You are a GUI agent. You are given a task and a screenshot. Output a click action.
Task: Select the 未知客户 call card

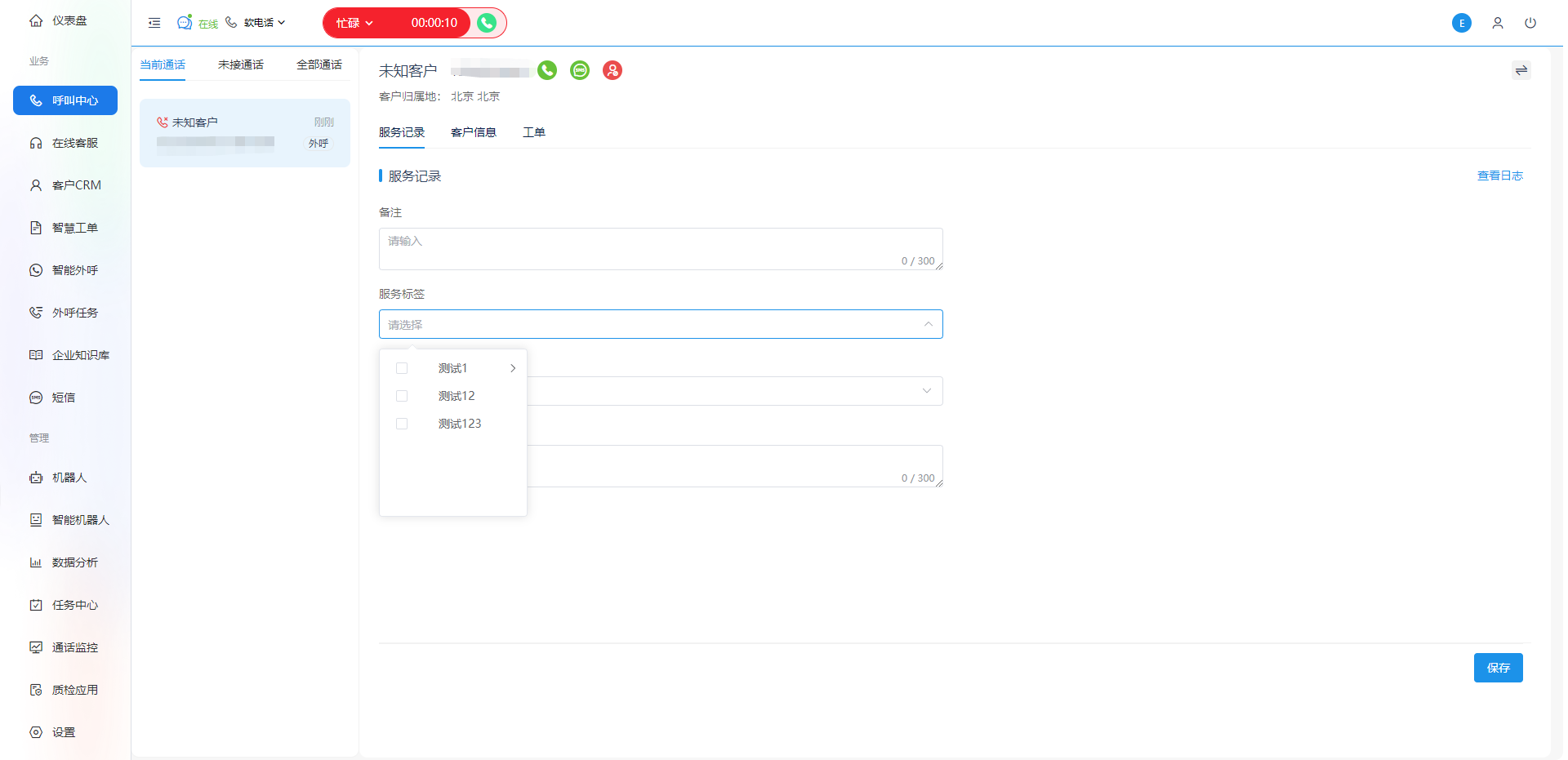tap(245, 133)
